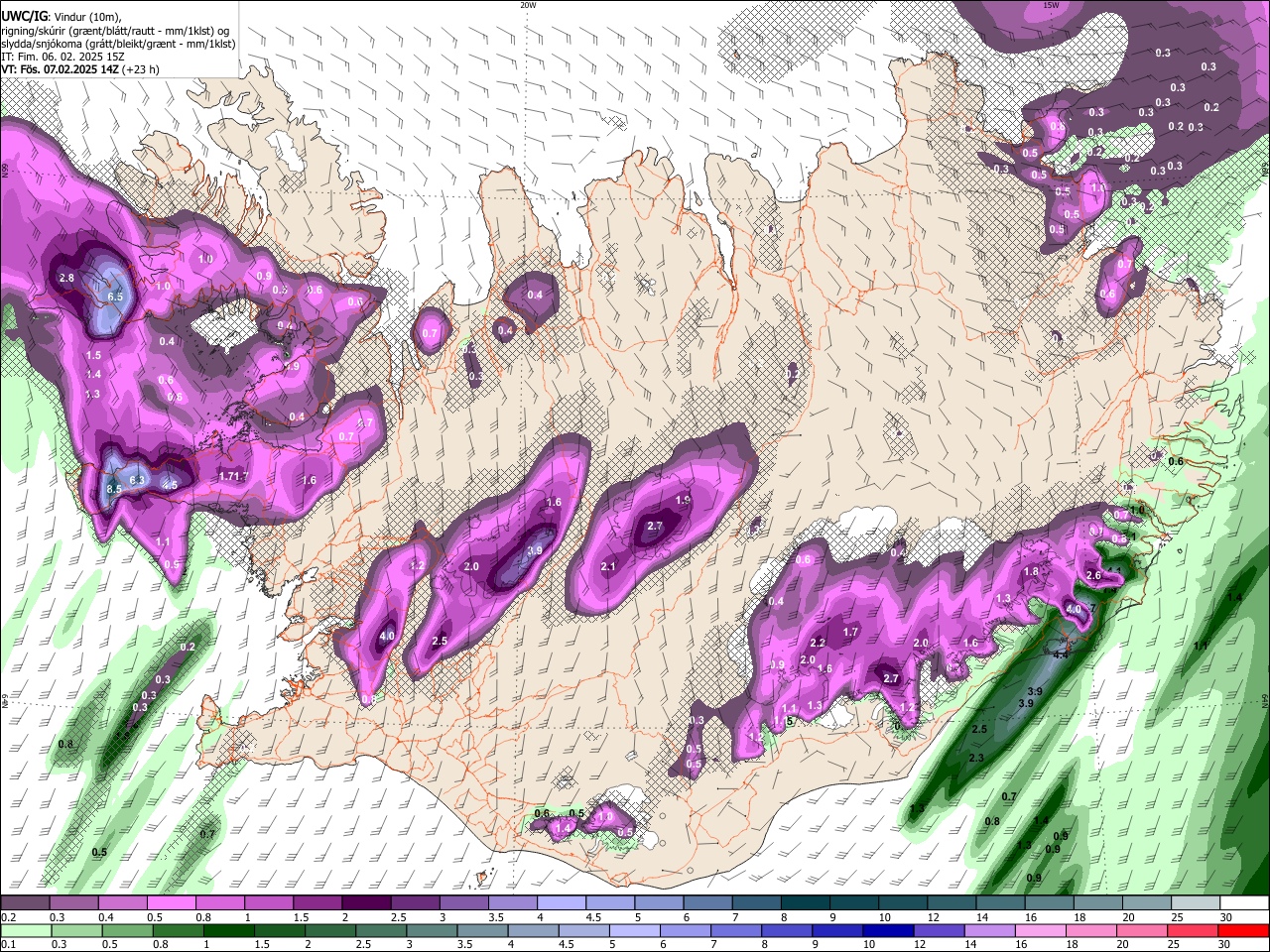Click the dark teal swatch at 8 in the snow scale
The width and height of the screenshot is (1270, 952).
click(x=808, y=903)
